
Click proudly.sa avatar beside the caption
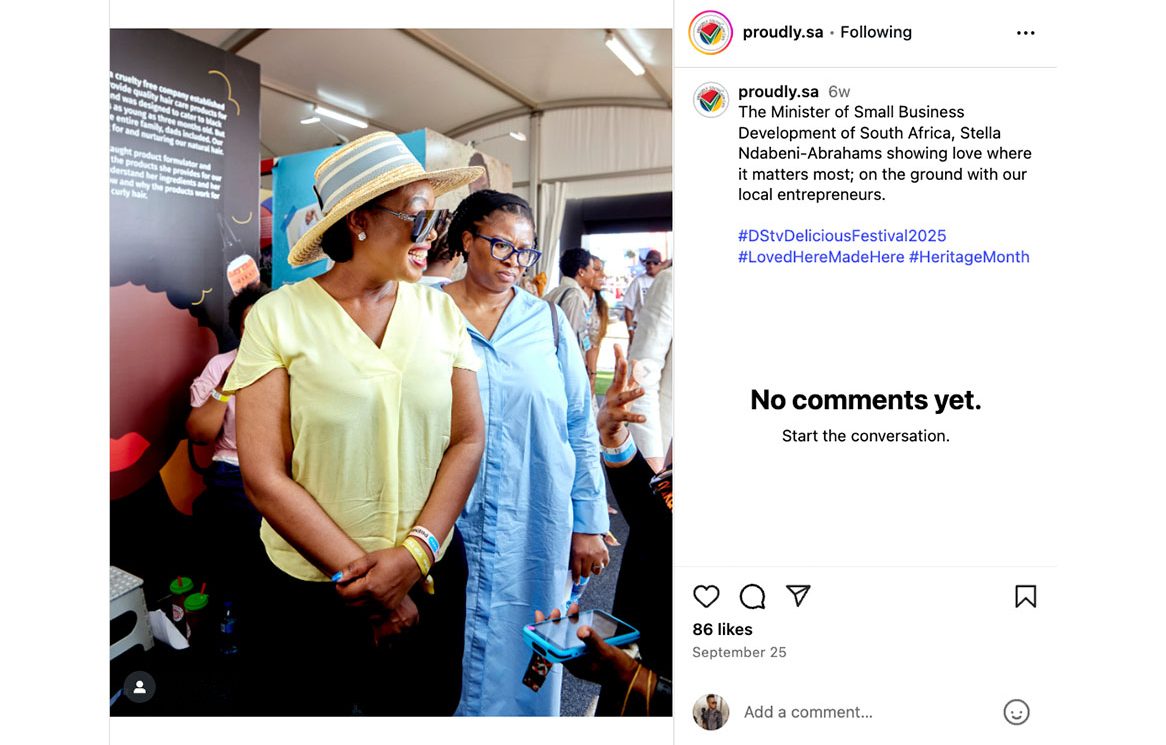point(711,100)
